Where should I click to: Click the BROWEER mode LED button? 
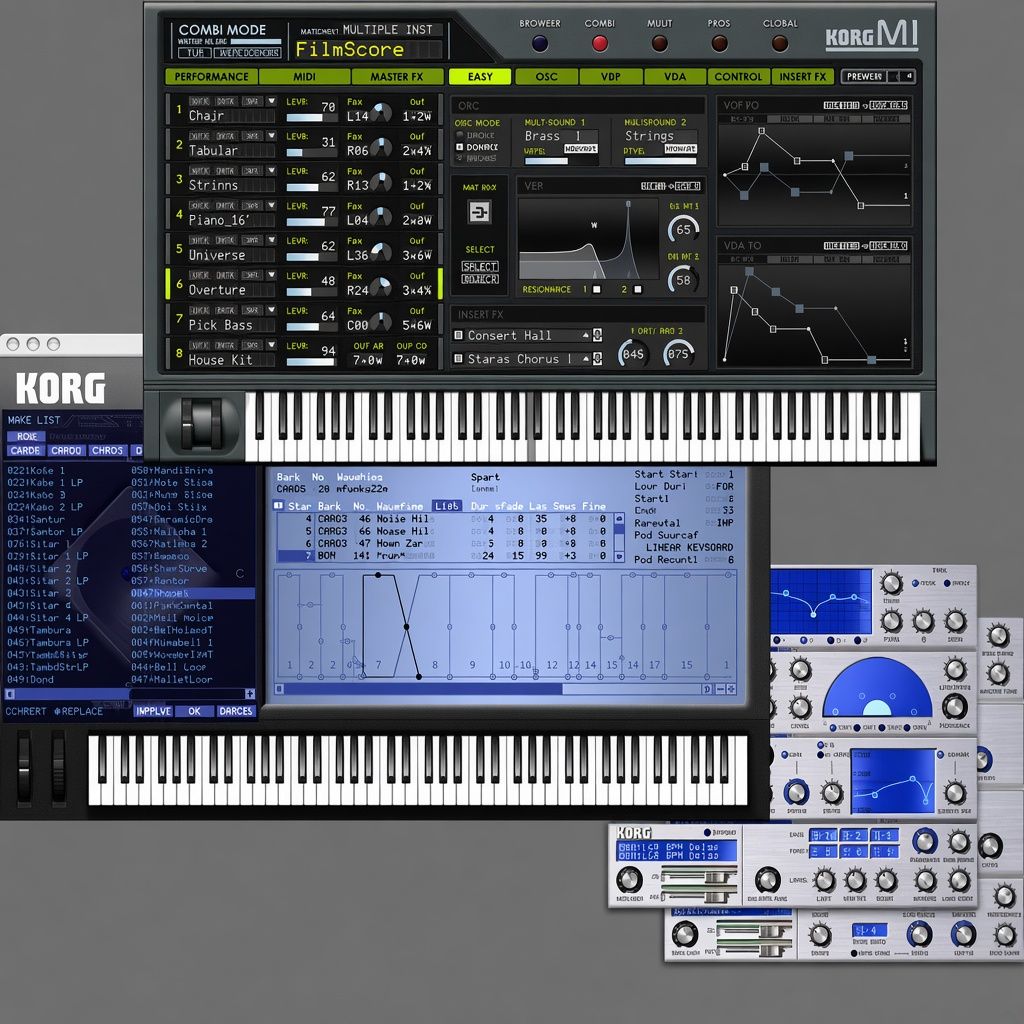pyautogui.click(x=539, y=43)
